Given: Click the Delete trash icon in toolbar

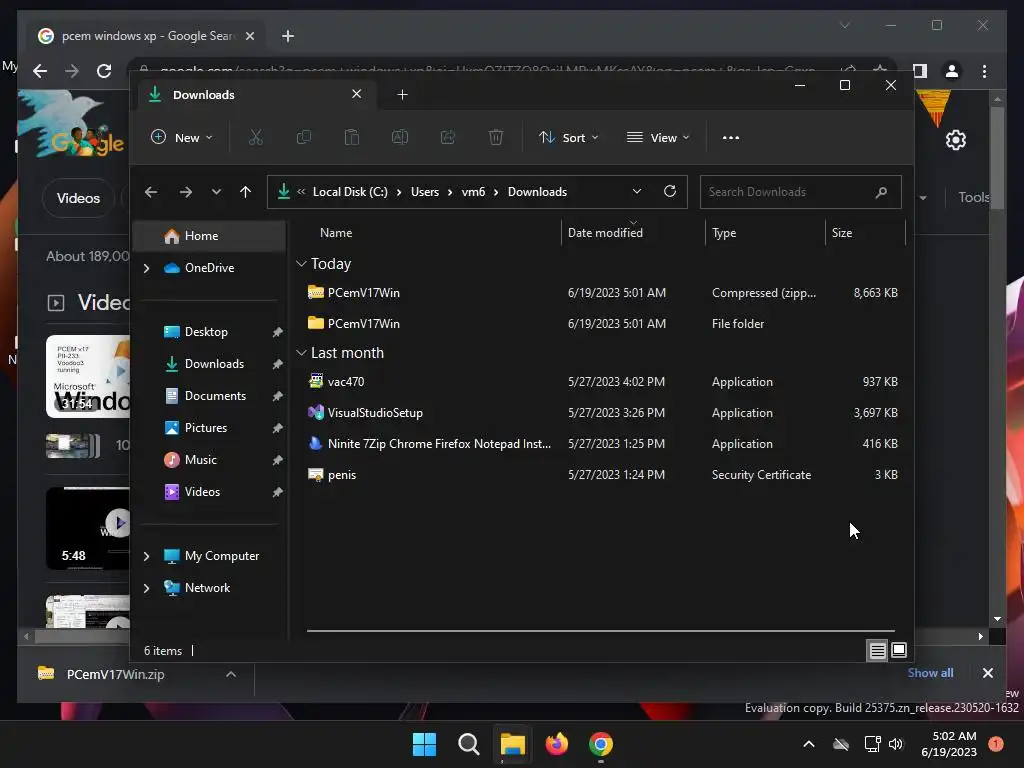Looking at the screenshot, I should pos(496,137).
